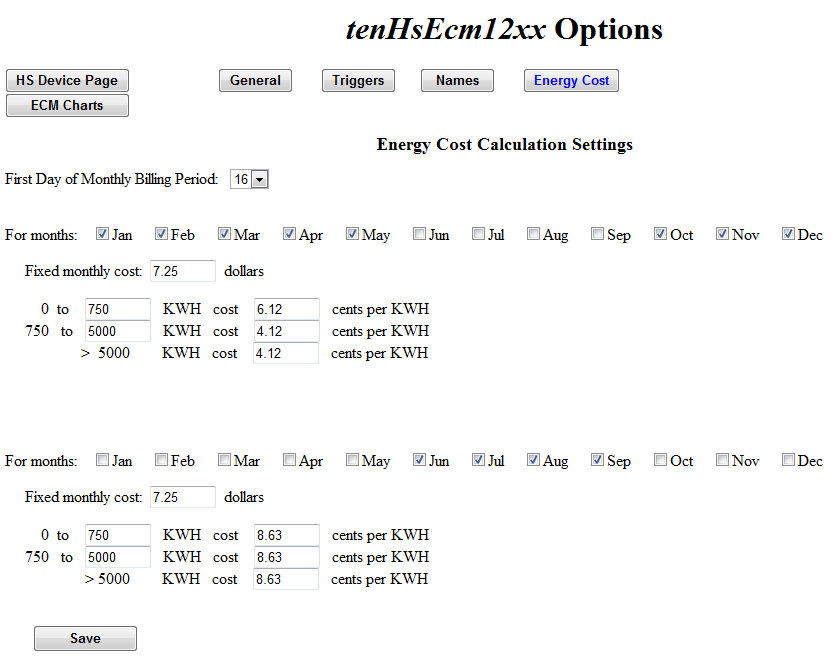Select the 6.12 cents per KWH field
Image resolution: width=839 pixels, height=666 pixels.
tap(286, 309)
